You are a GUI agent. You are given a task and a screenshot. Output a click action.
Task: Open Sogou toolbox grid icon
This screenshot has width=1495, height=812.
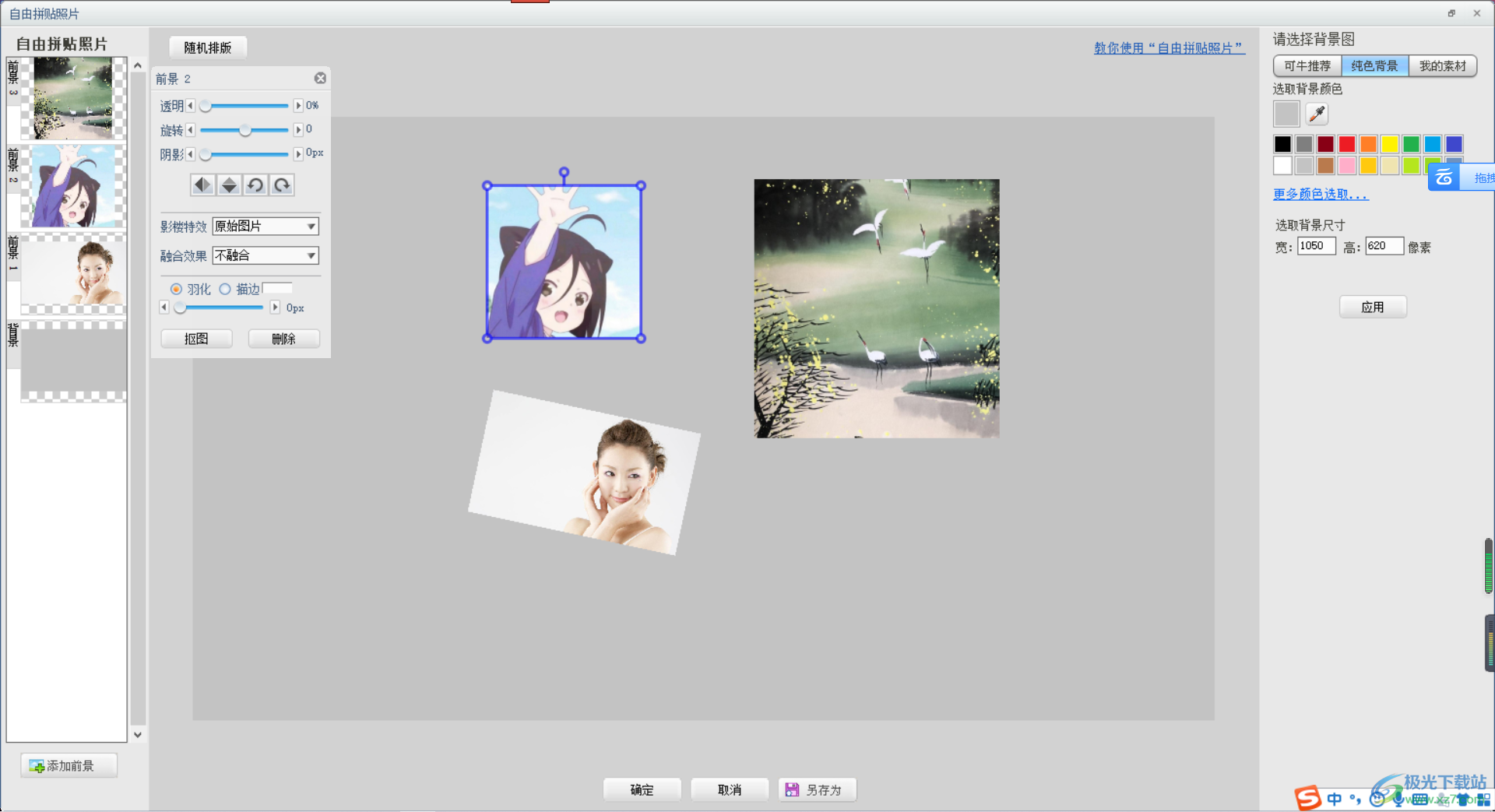[1483, 800]
